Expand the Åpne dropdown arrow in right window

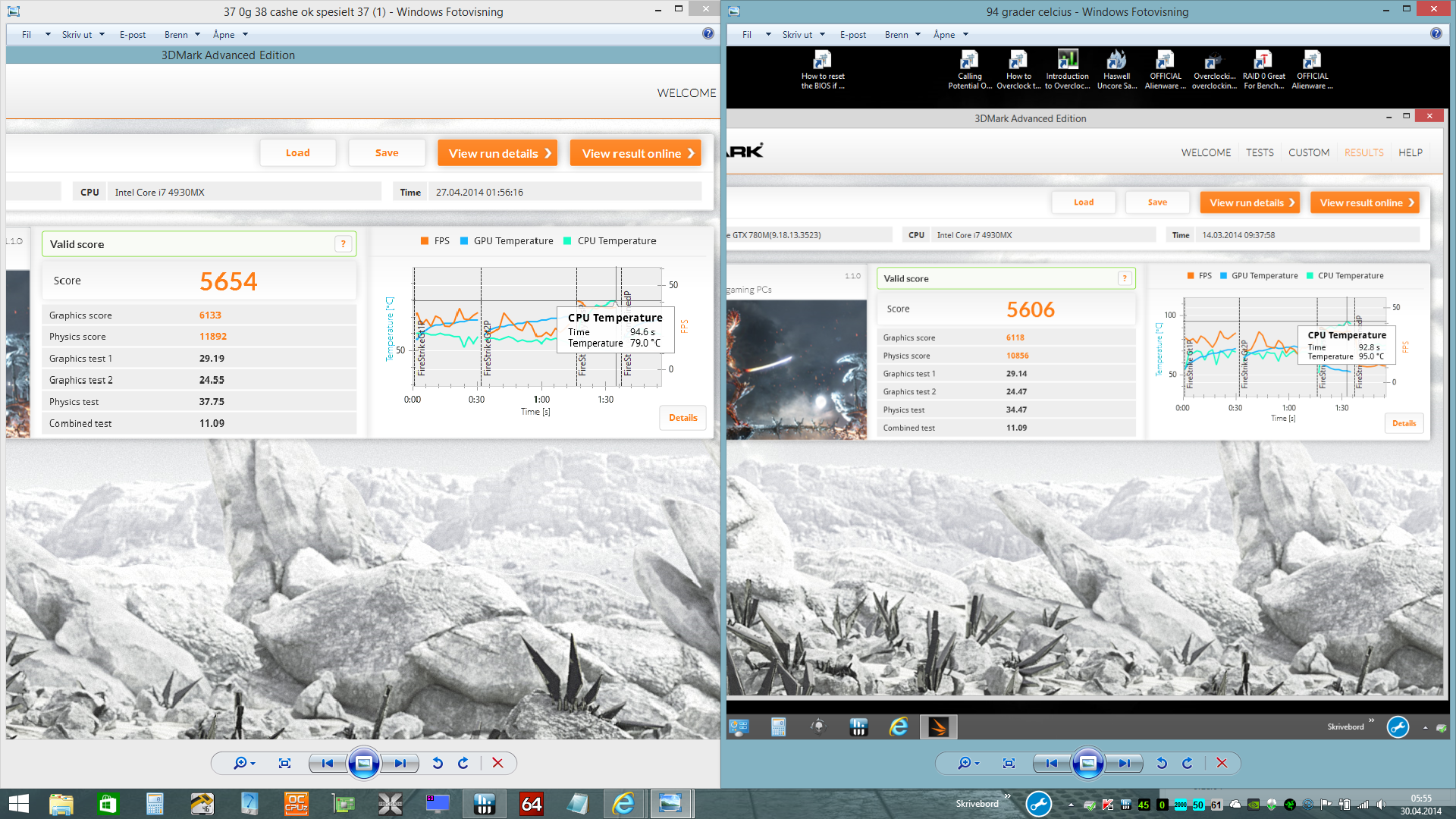965,35
